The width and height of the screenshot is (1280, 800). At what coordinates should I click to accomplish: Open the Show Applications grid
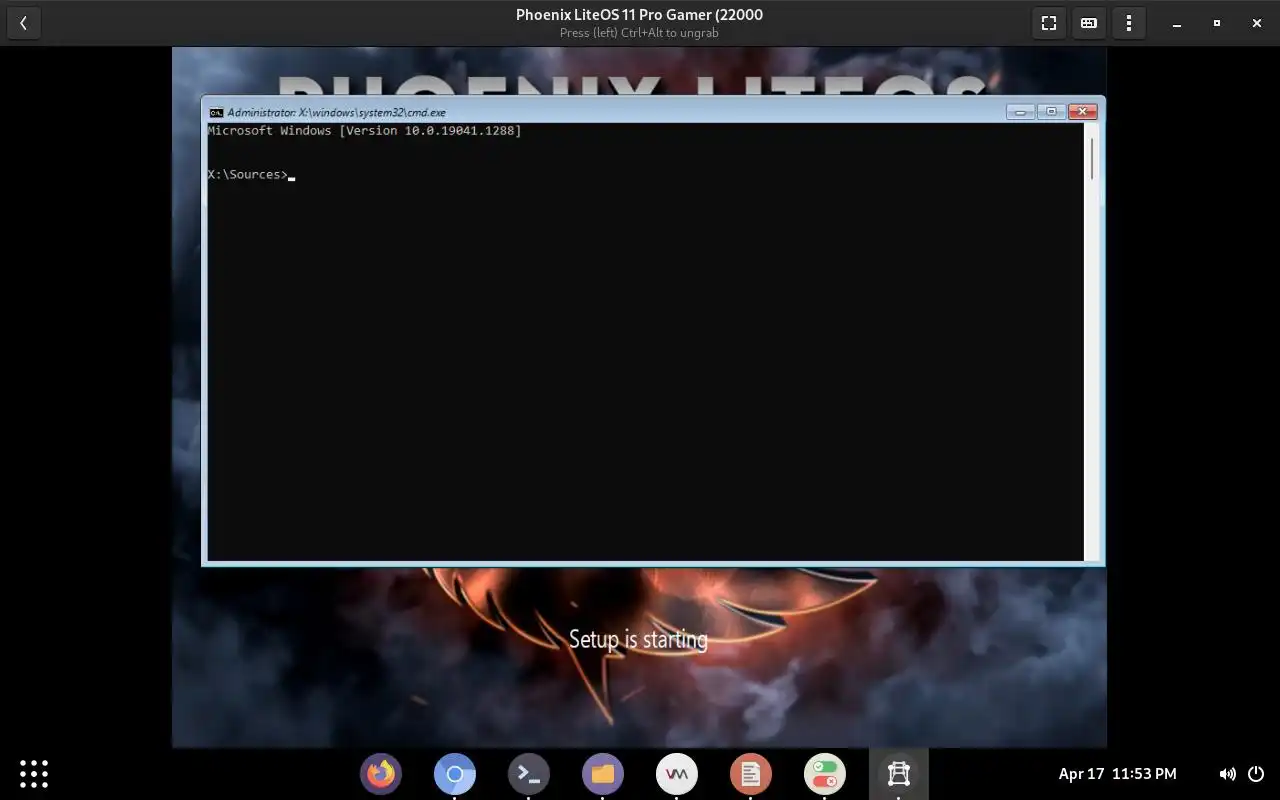point(34,774)
